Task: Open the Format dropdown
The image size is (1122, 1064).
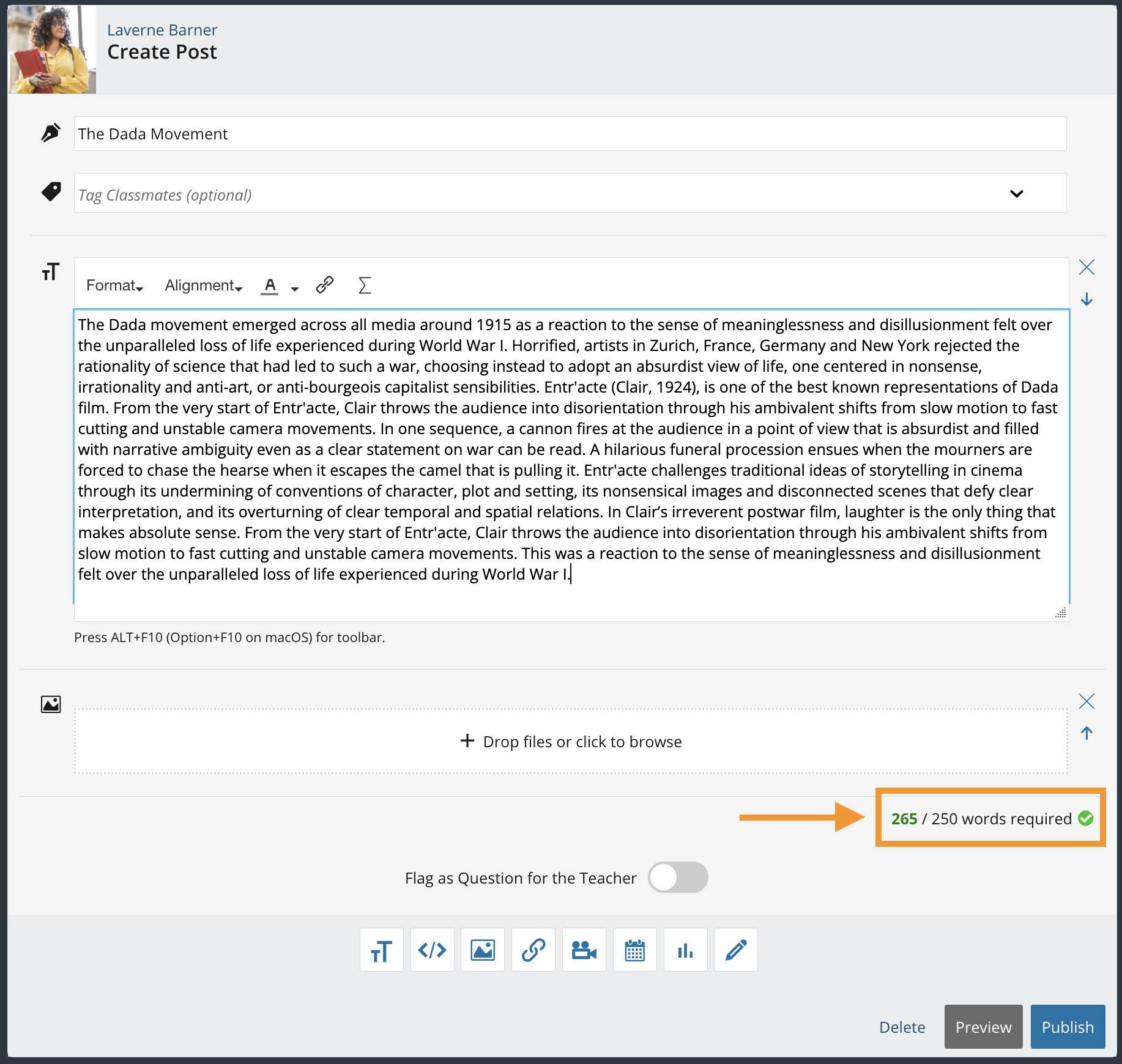Action: [114, 285]
